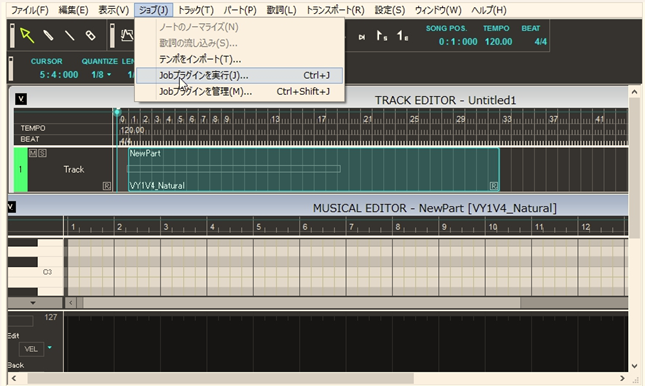This screenshot has height=386, width=645.
Task: Select the arrow pointer tool
Action: click(27, 35)
